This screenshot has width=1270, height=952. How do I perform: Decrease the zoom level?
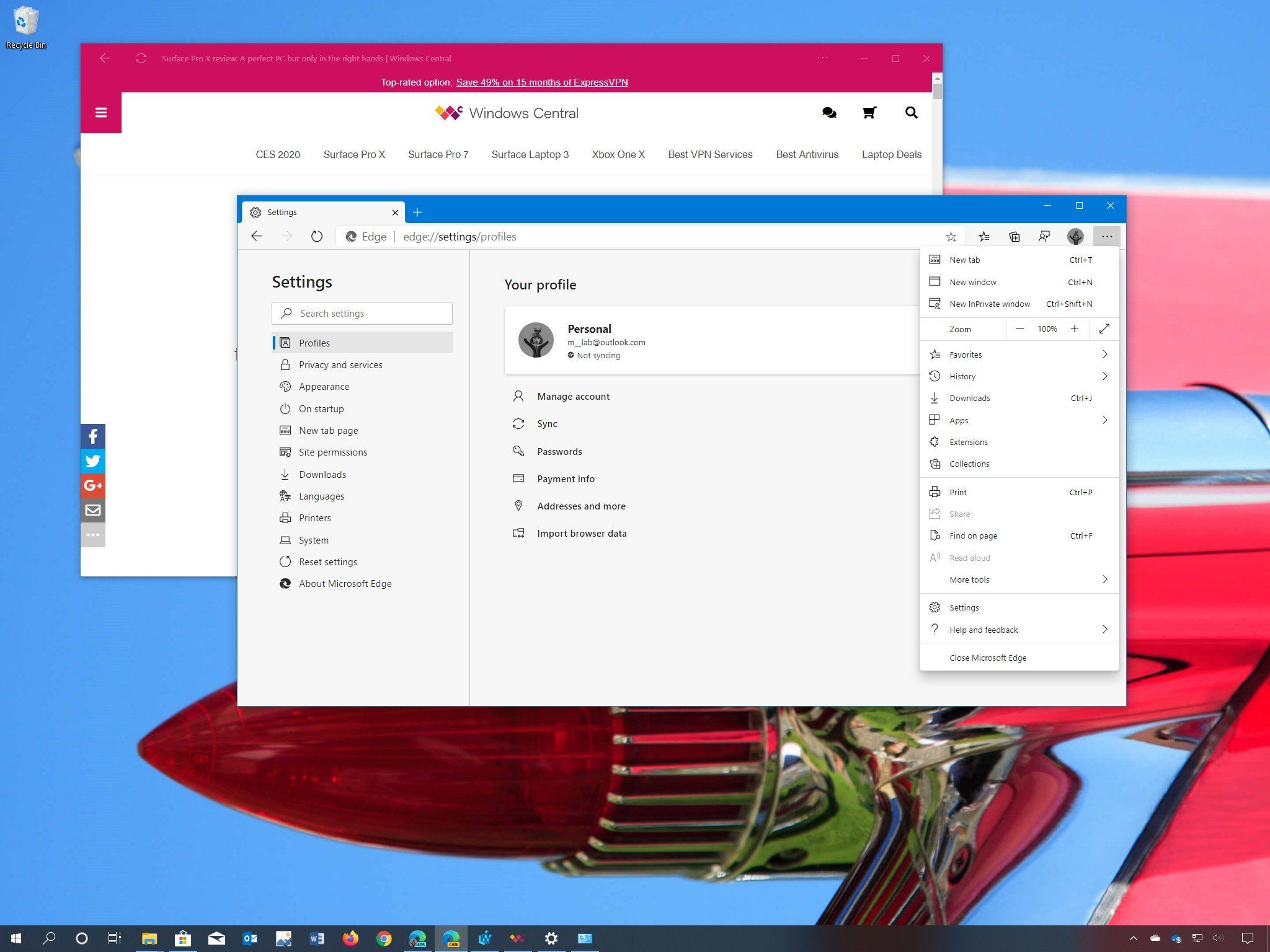[1019, 328]
